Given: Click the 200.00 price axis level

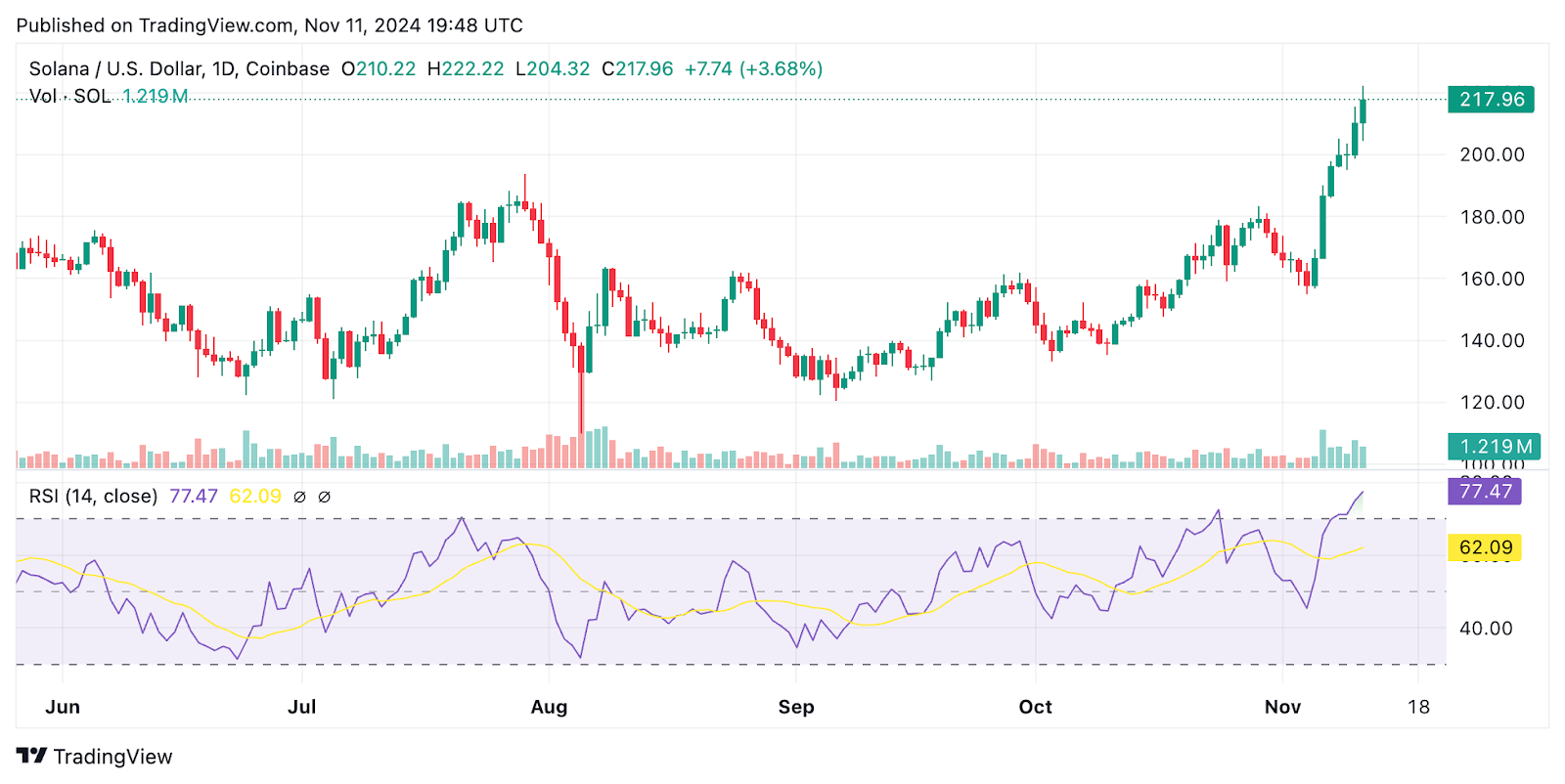Looking at the screenshot, I should 1492,154.
